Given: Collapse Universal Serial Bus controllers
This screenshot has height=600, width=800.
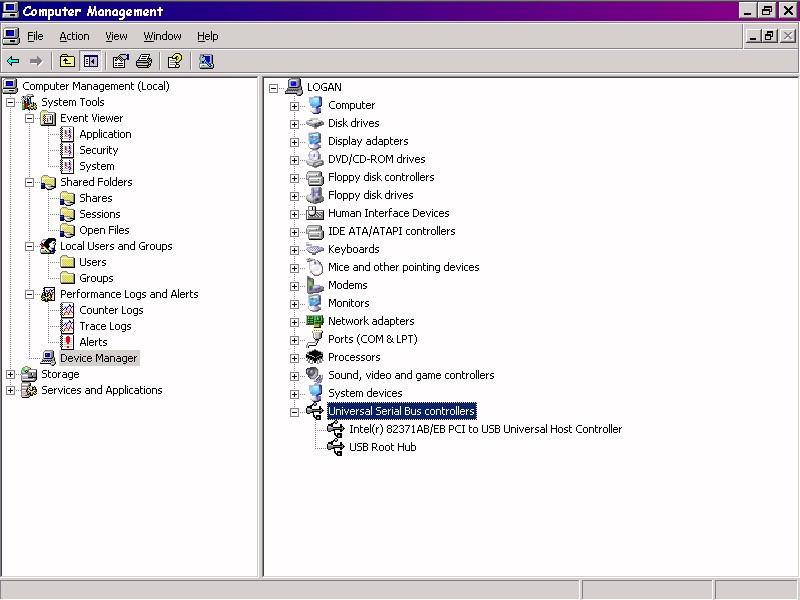Looking at the screenshot, I should point(294,412).
